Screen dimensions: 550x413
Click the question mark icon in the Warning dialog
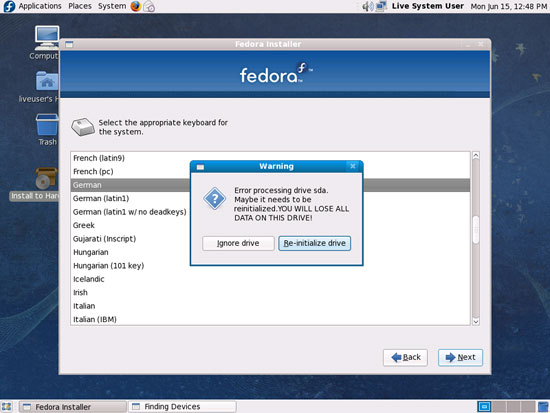pyautogui.click(x=214, y=199)
